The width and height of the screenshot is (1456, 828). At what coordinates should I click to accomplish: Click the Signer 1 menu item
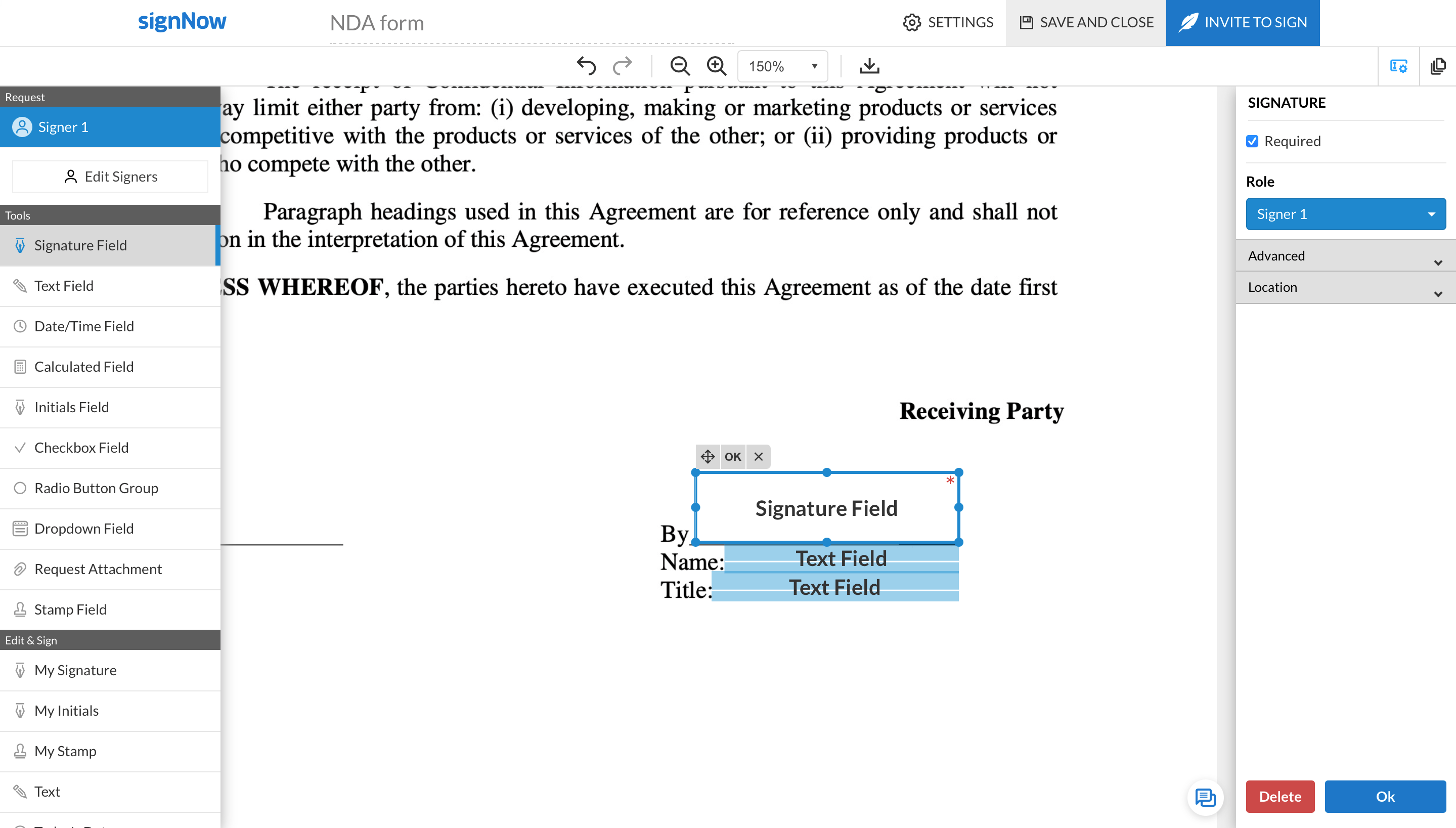(x=110, y=126)
